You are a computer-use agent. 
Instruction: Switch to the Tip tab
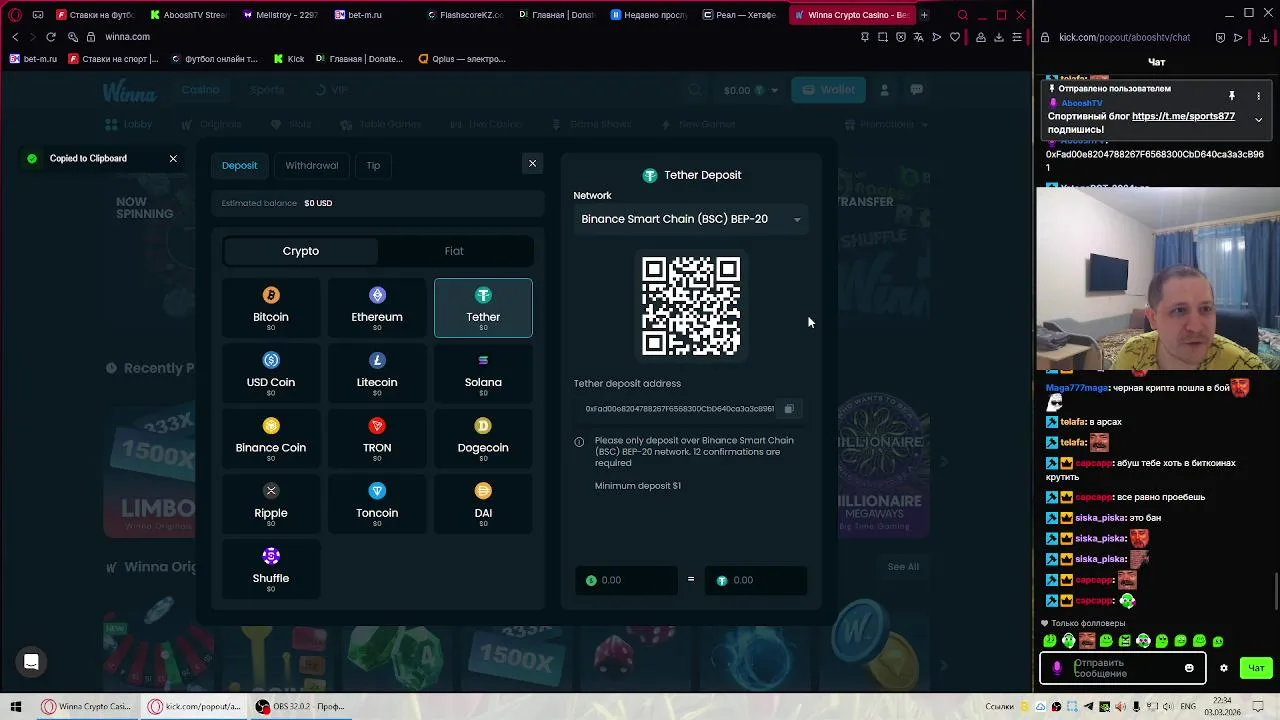pos(373,165)
